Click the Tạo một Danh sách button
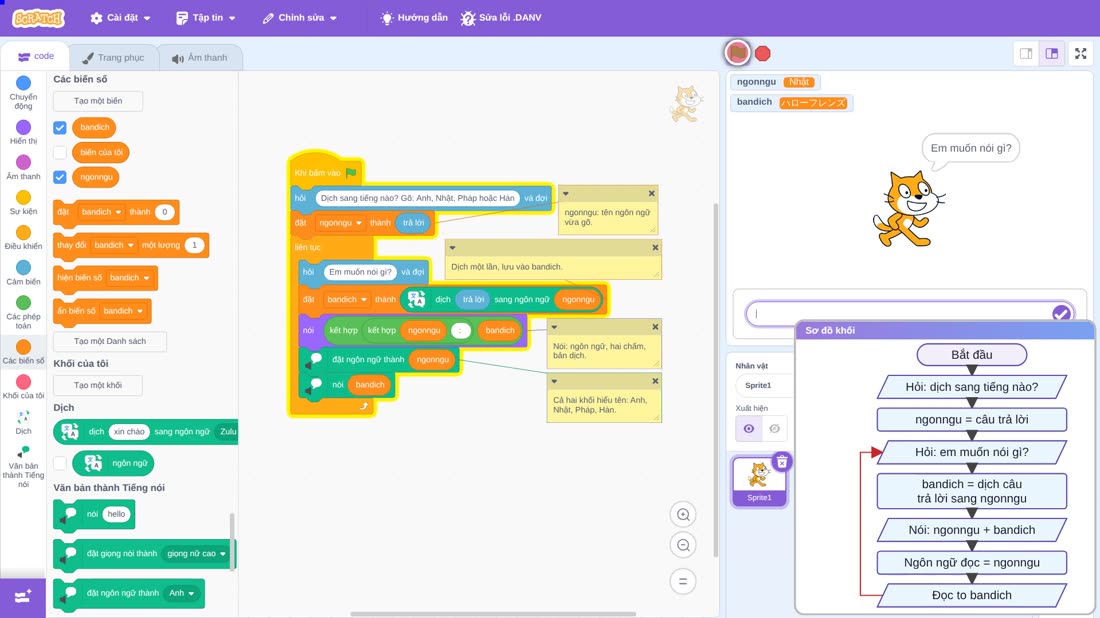The width and height of the screenshot is (1100, 618). 110,341
